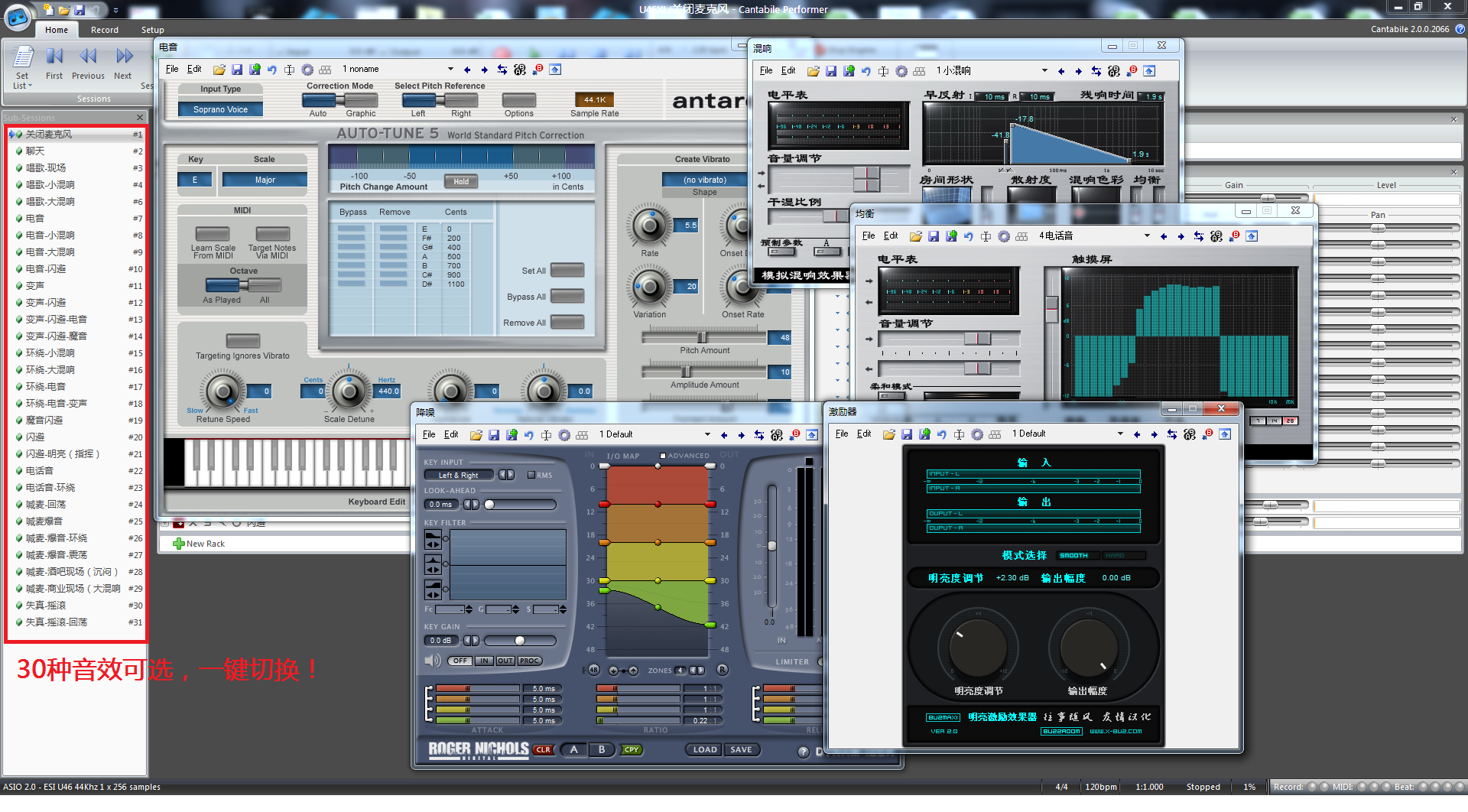
Task: Open the Major scale selector
Action: pyautogui.click(x=265, y=180)
